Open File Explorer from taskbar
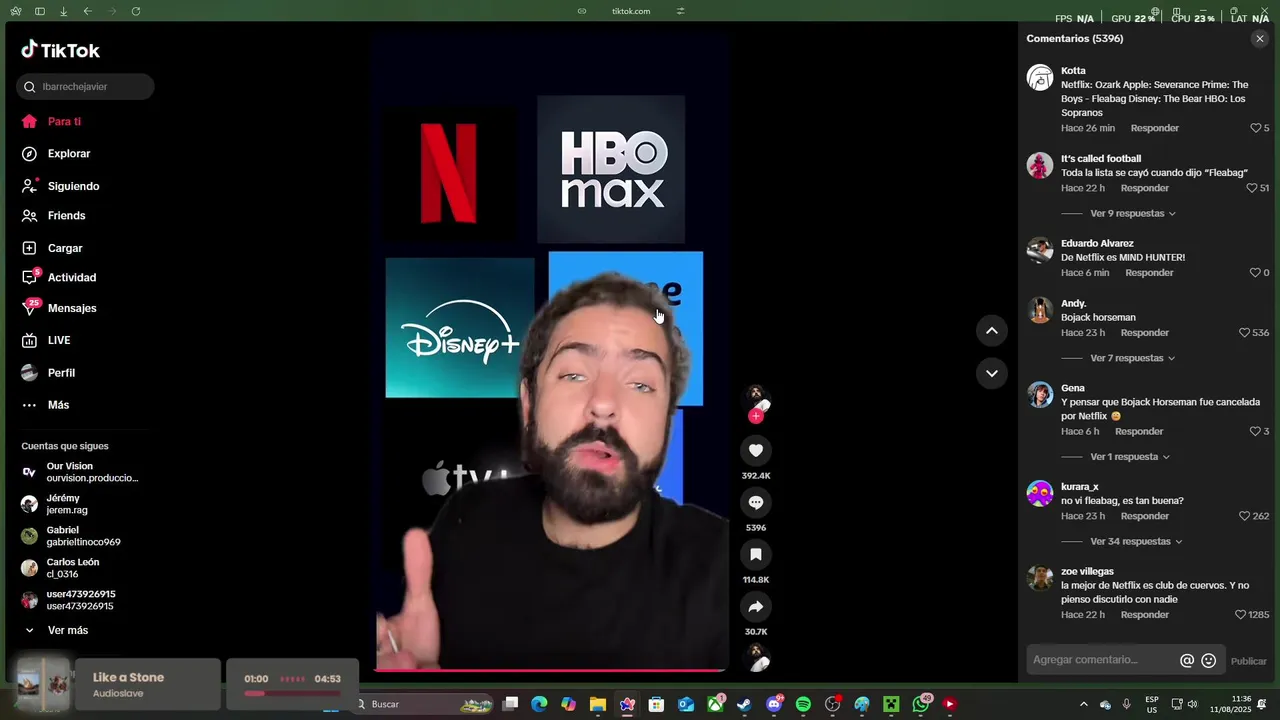1280x720 pixels. [598, 705]
